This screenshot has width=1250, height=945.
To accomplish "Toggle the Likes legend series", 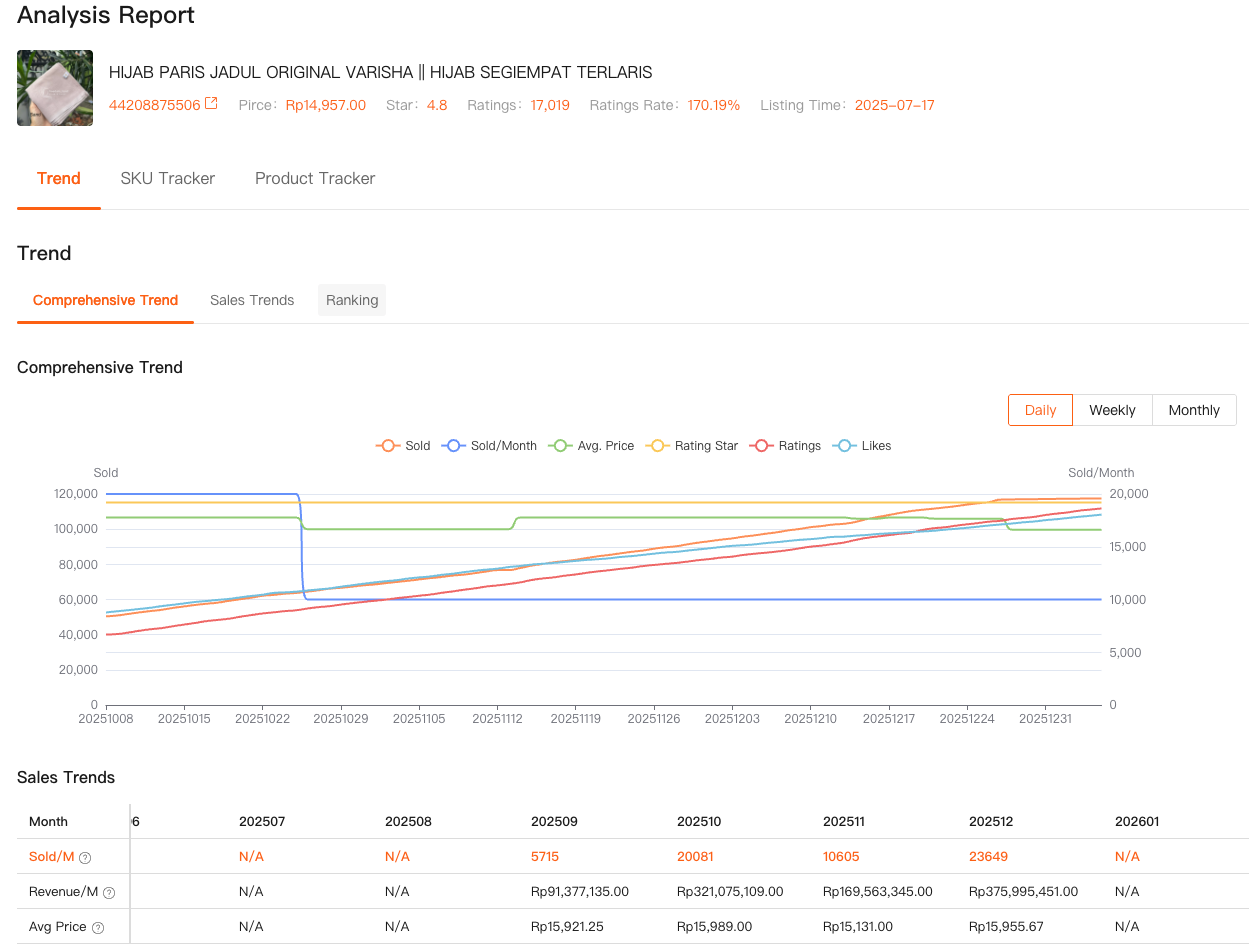I will tap(863, 446).
